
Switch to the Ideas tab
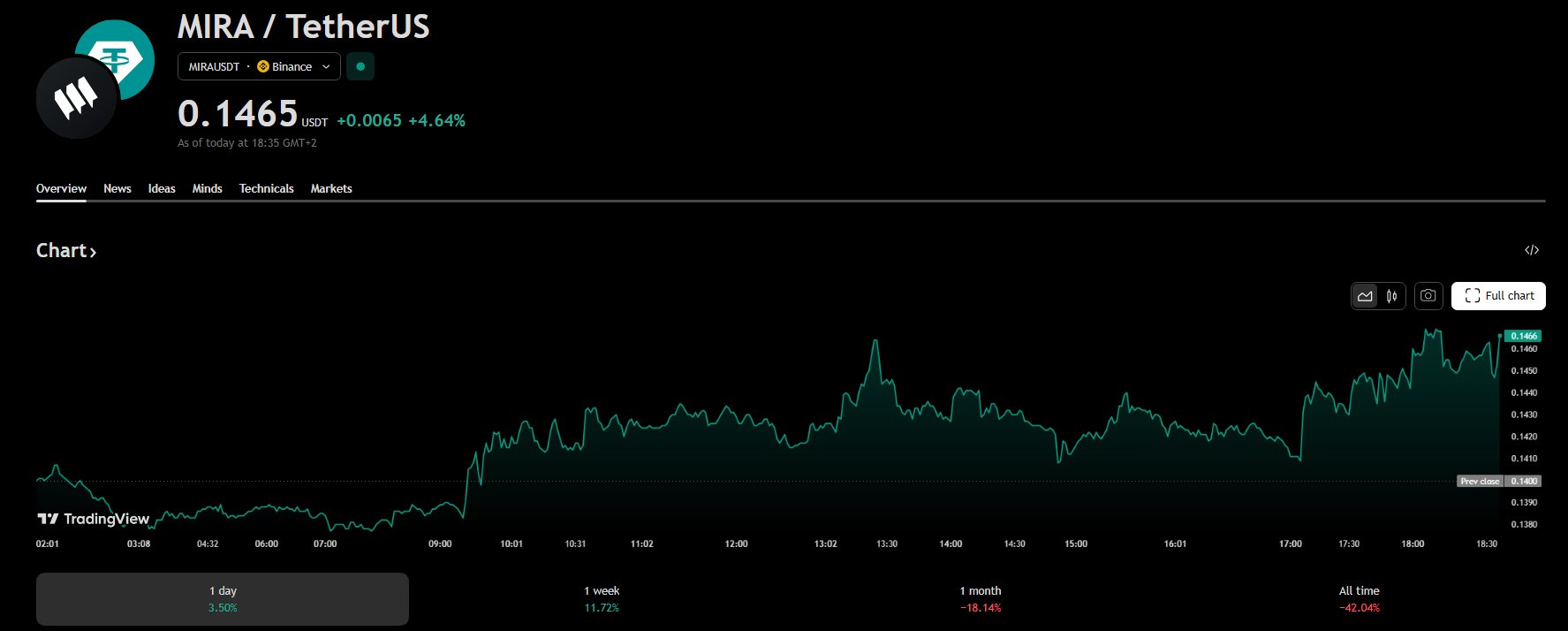(x=162, y=188)
